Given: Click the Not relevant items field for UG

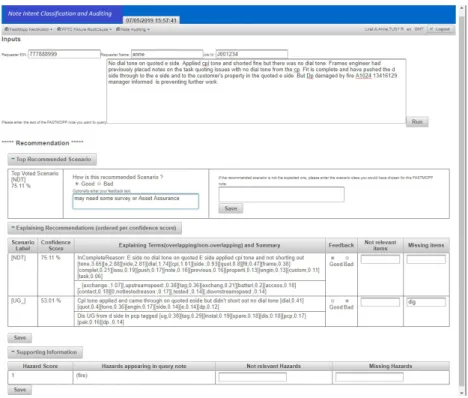Looking at the screenshot, I should tap(380, 302).
